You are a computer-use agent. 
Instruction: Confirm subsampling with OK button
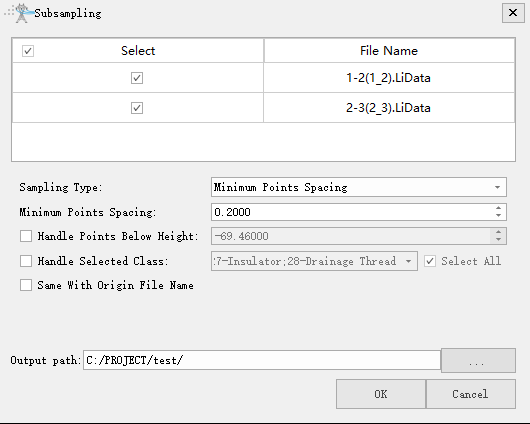click(381, 394)
